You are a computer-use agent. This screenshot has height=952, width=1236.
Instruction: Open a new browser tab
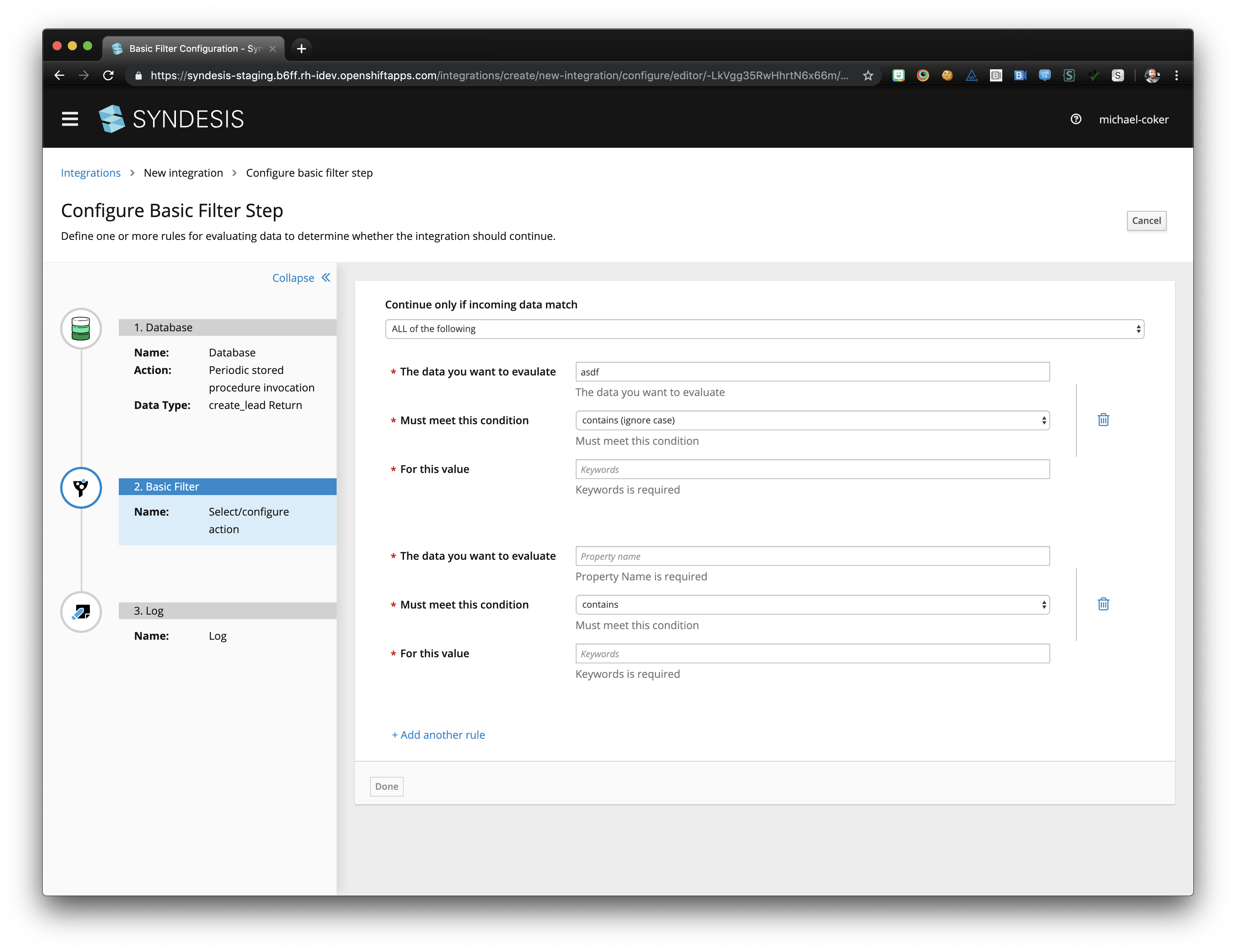pos(301,49)
